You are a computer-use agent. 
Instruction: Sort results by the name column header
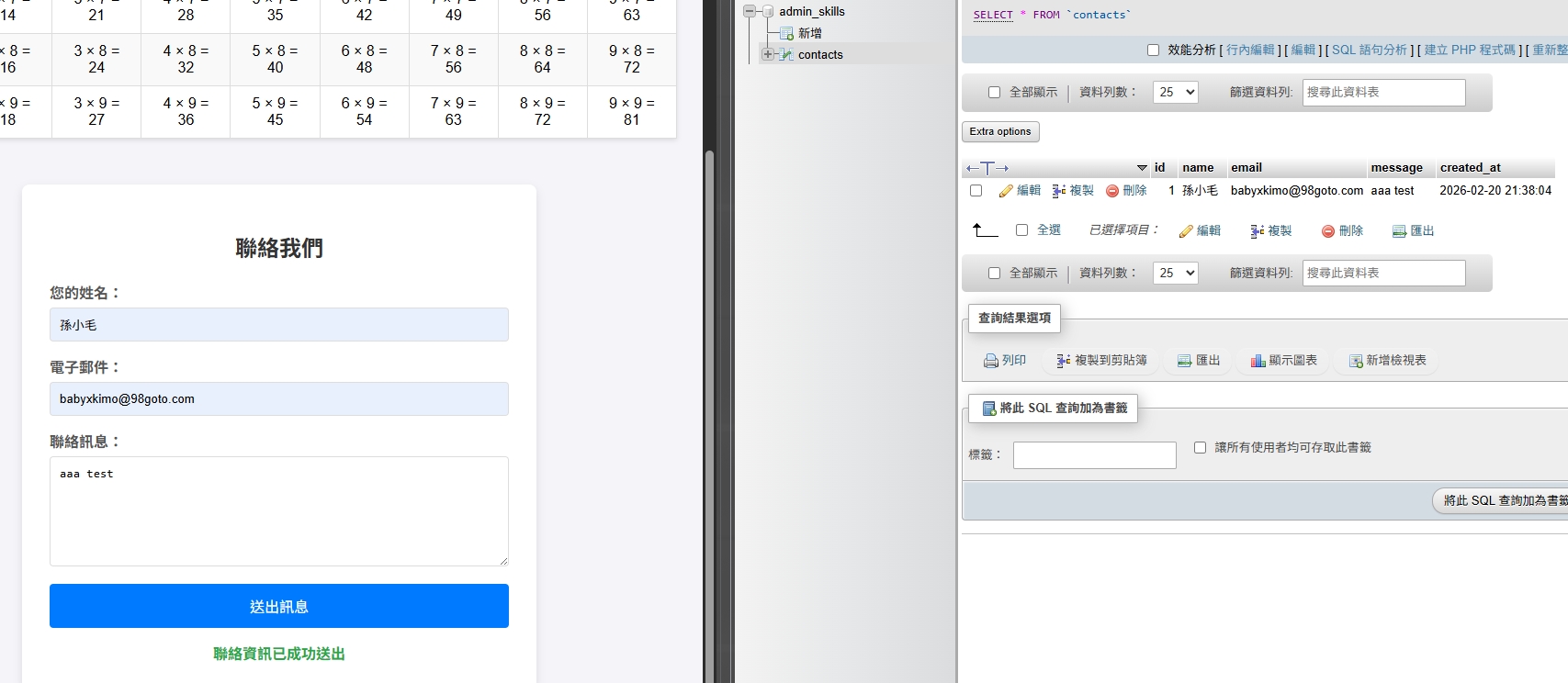point(1198,168)
